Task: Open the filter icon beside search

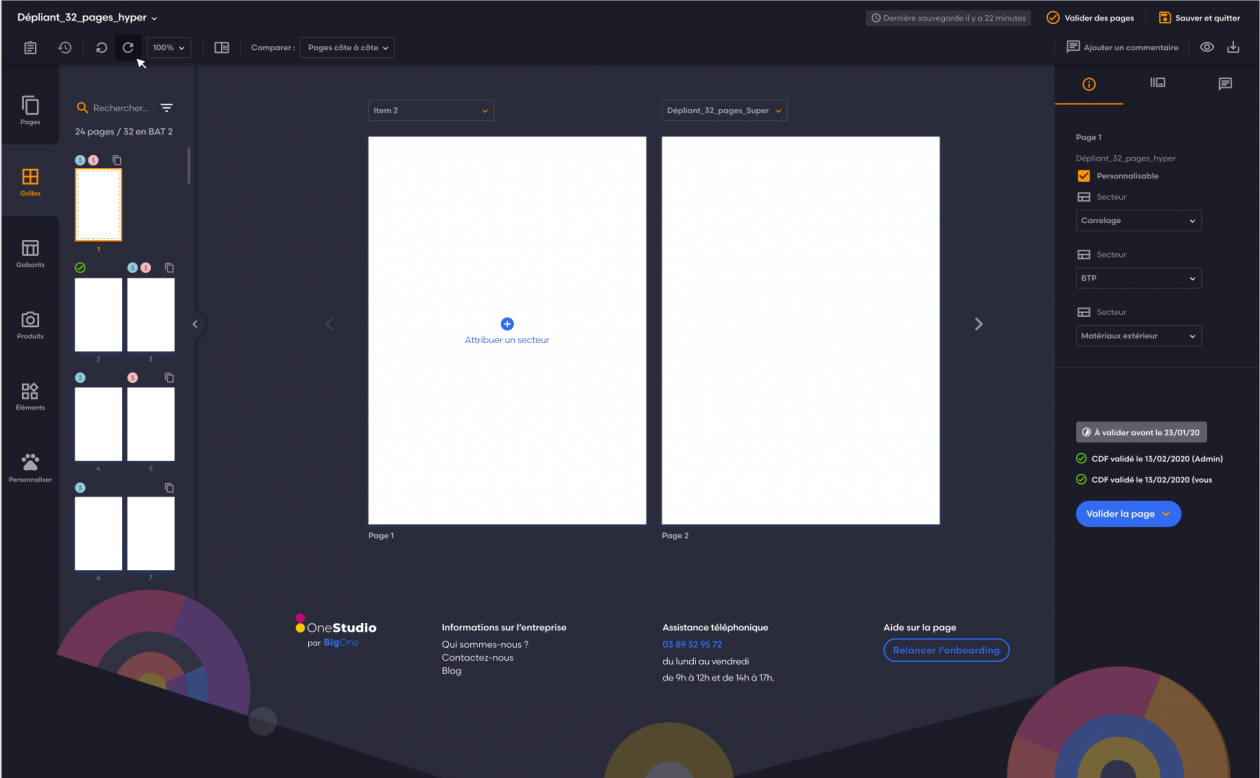Action: tap(167, 108)
